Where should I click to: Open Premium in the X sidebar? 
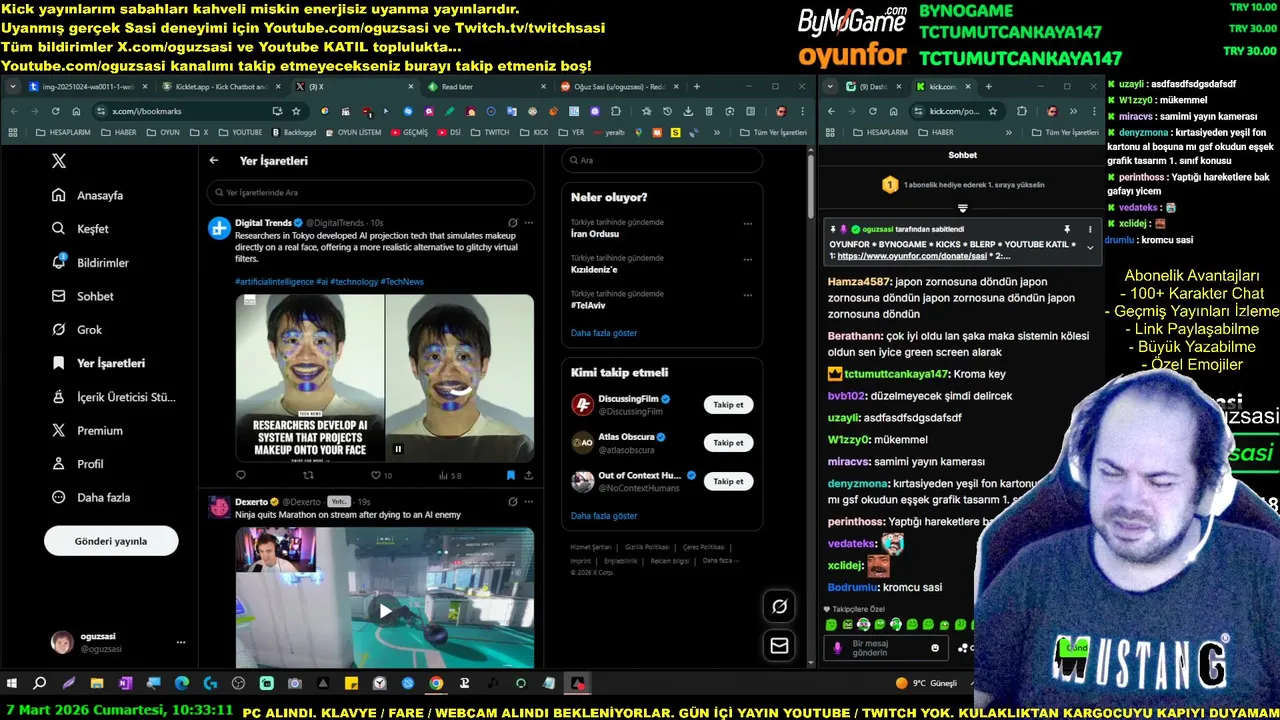click(87, 430)
